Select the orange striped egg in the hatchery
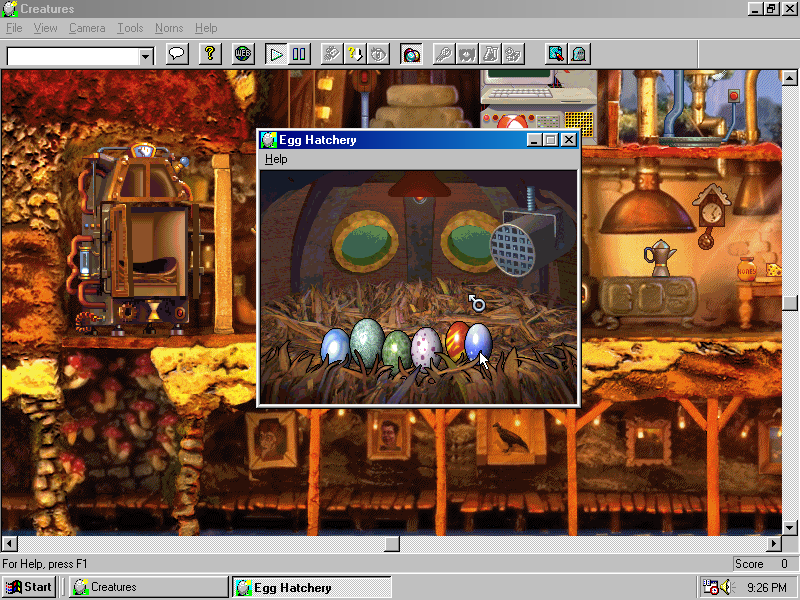This screenshot has width=800, height=600. pyautogui.click(x=456, y=342)
